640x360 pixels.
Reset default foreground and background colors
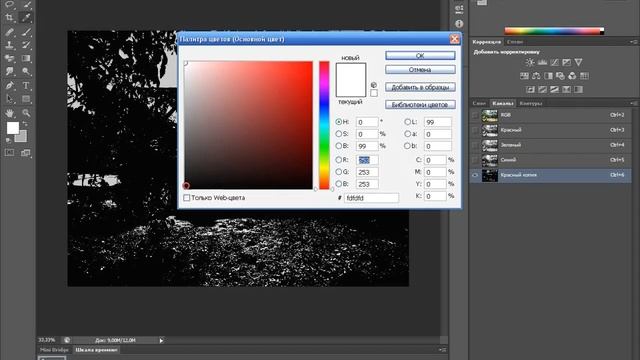click(x=9, y=140)
